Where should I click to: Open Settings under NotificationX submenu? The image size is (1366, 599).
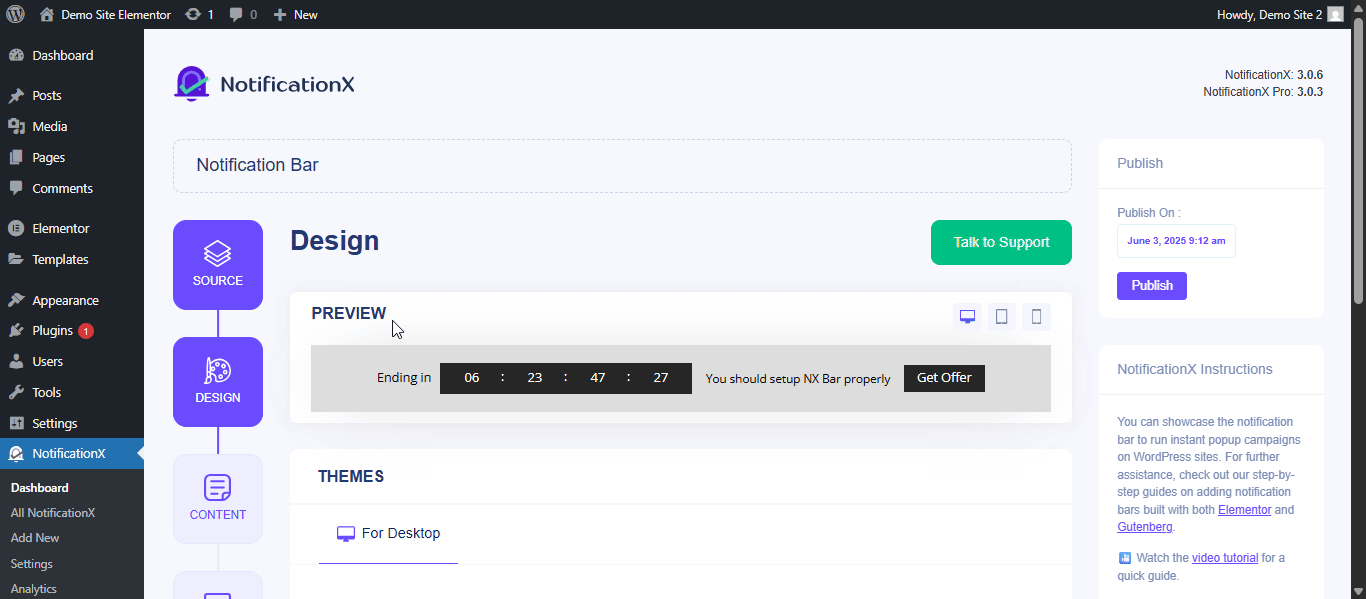click(32, 564)
